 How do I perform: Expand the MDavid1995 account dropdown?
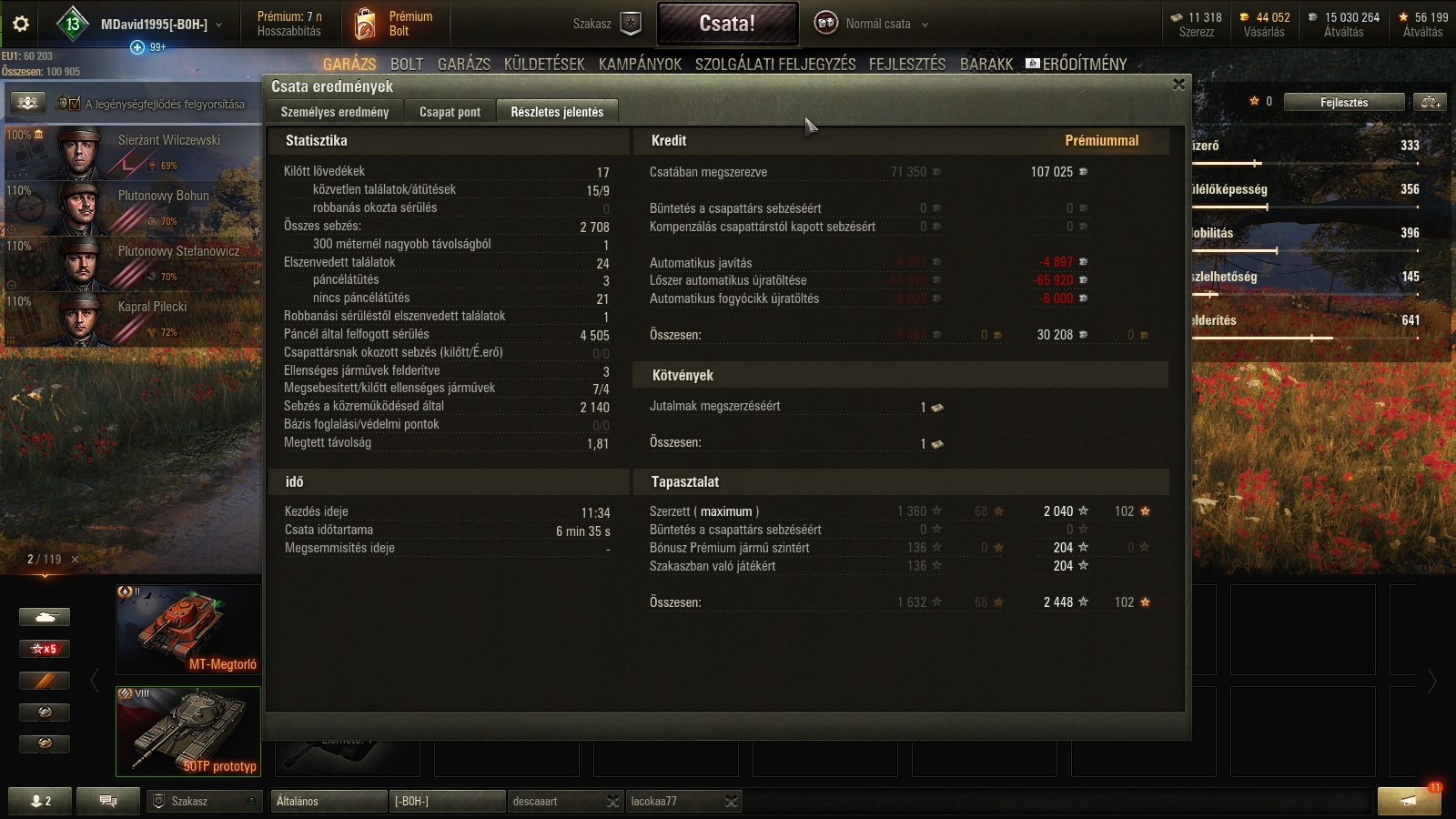pos(219,25)
